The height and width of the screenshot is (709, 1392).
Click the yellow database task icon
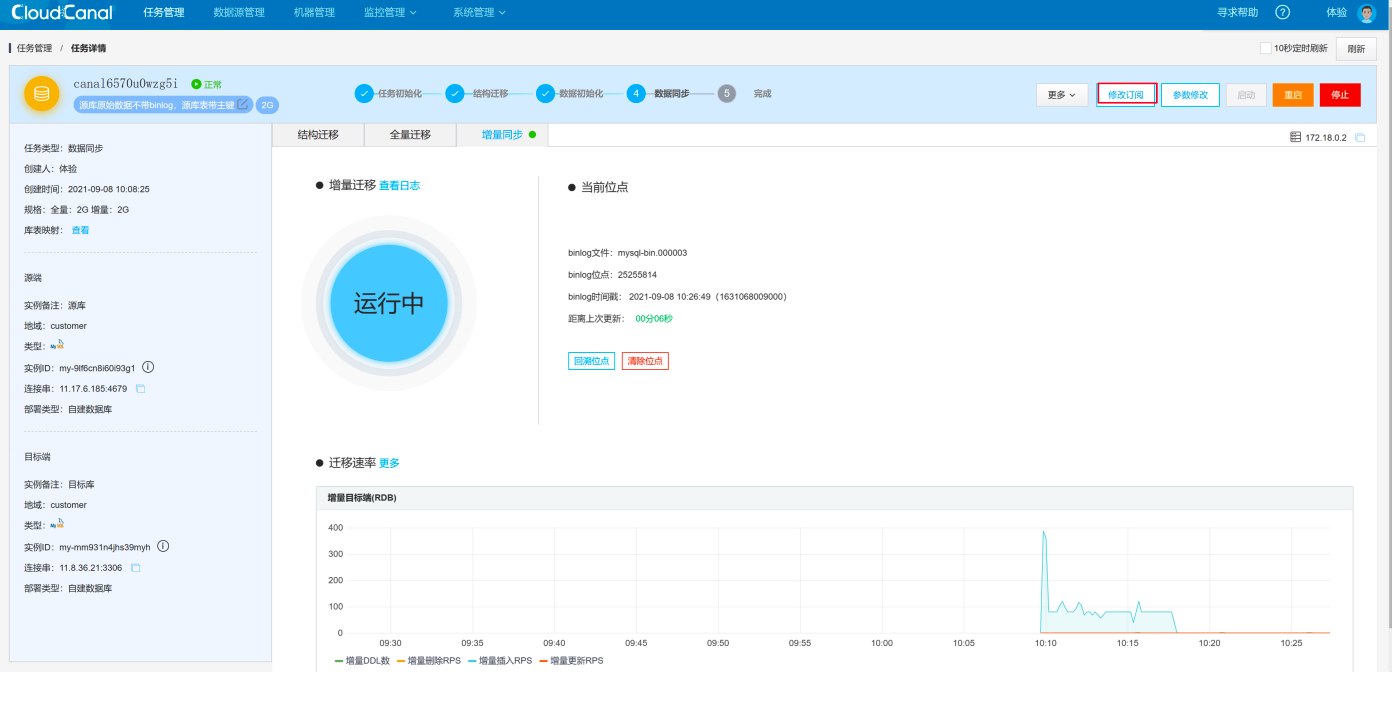coord(42,94)
